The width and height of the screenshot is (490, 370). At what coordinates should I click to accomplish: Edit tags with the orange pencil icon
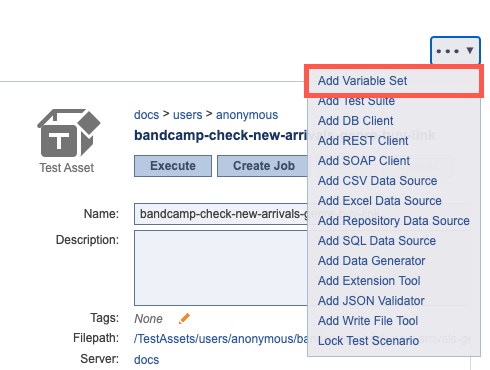pyautogui.click(x=184, y=318)
